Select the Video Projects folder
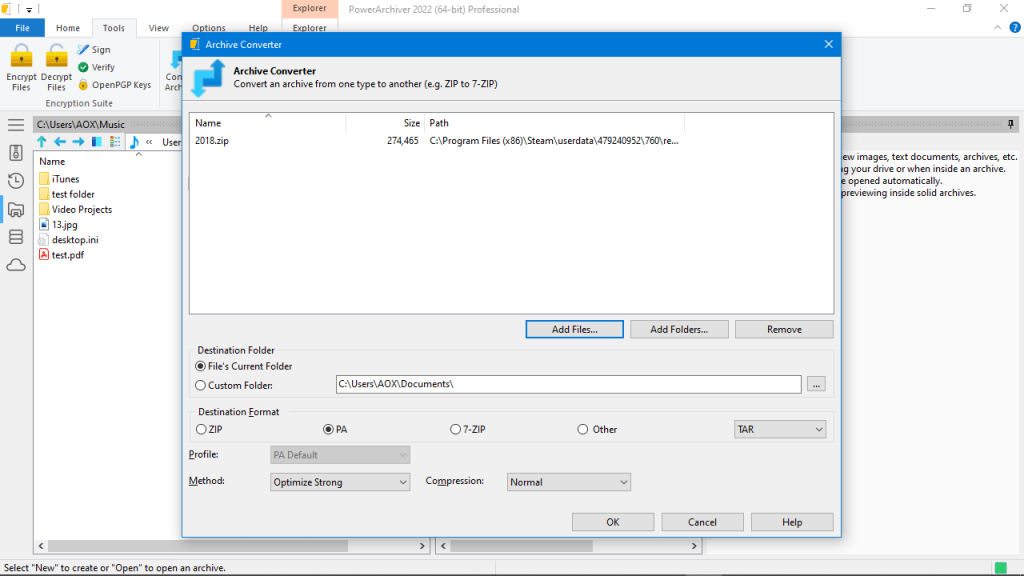Screen dimensions: 1024x576 pos(75,209)
